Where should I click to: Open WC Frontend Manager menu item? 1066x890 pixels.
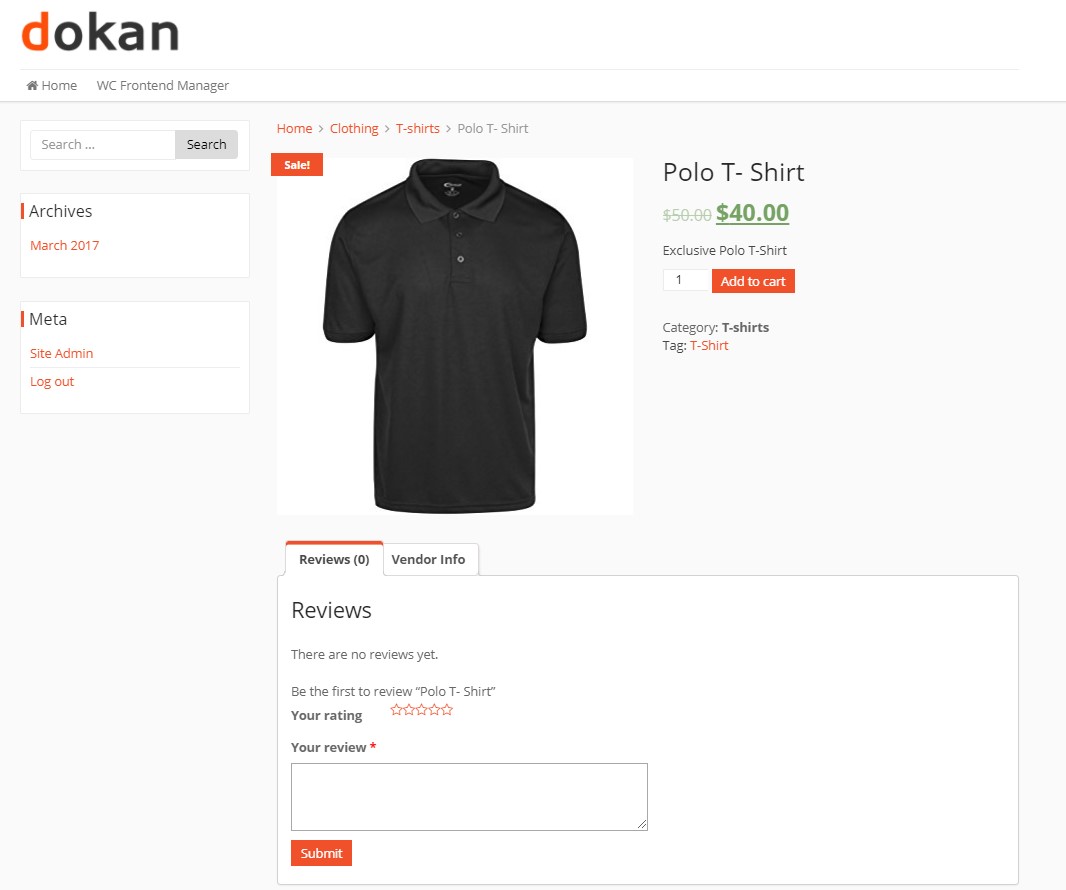click(x=162, y=86)
